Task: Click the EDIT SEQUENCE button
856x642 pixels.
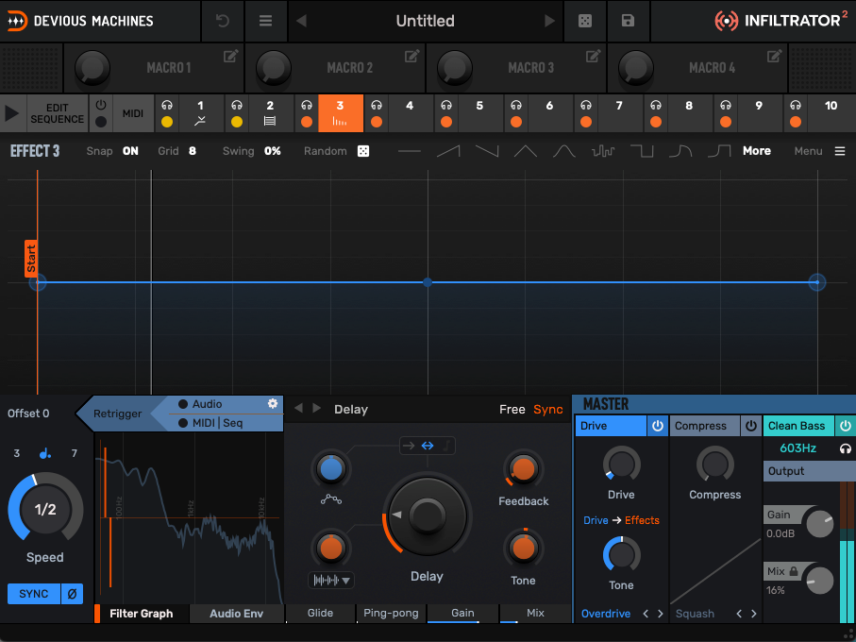Action: 57,114
